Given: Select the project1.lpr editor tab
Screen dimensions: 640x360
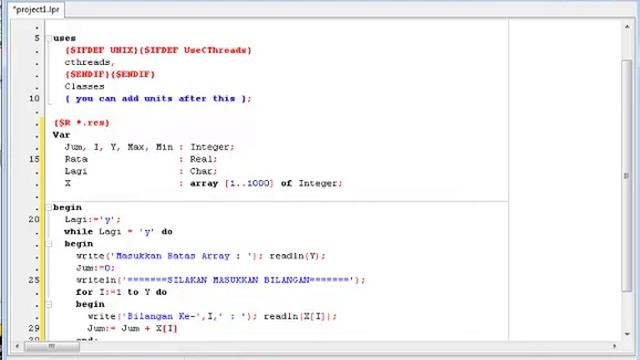Looking at the screenshot, I should point(36,10).
